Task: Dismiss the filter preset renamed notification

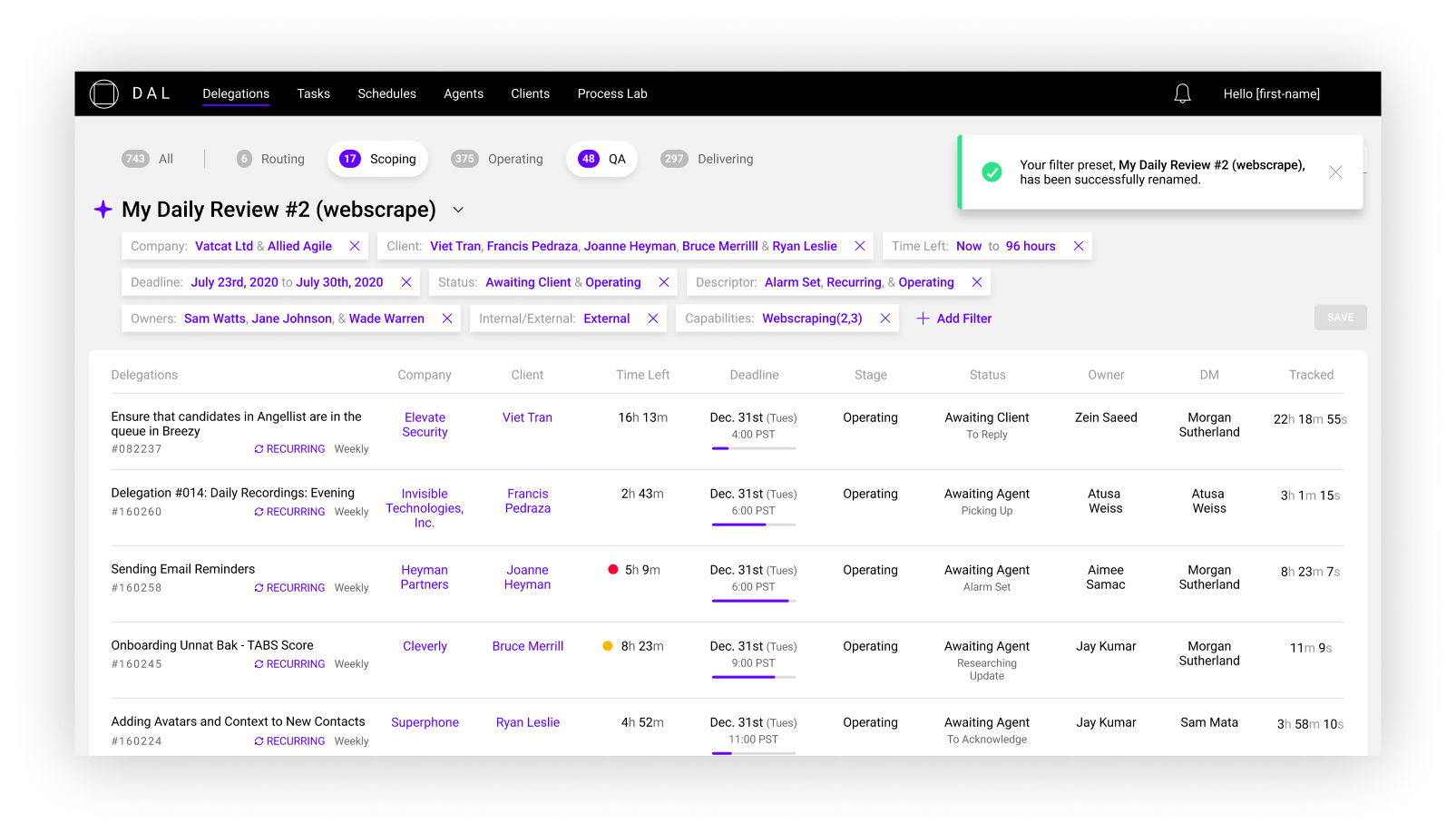Action: (1335, 172)
